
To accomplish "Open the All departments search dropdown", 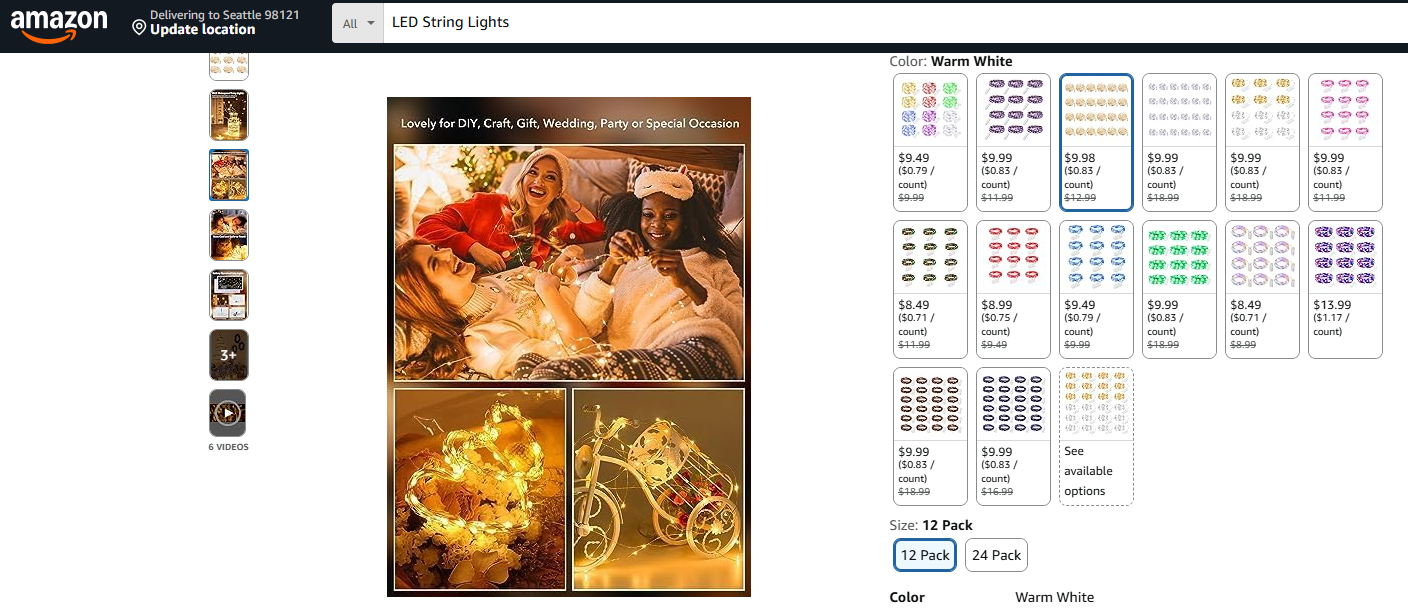I will (358, 23).
